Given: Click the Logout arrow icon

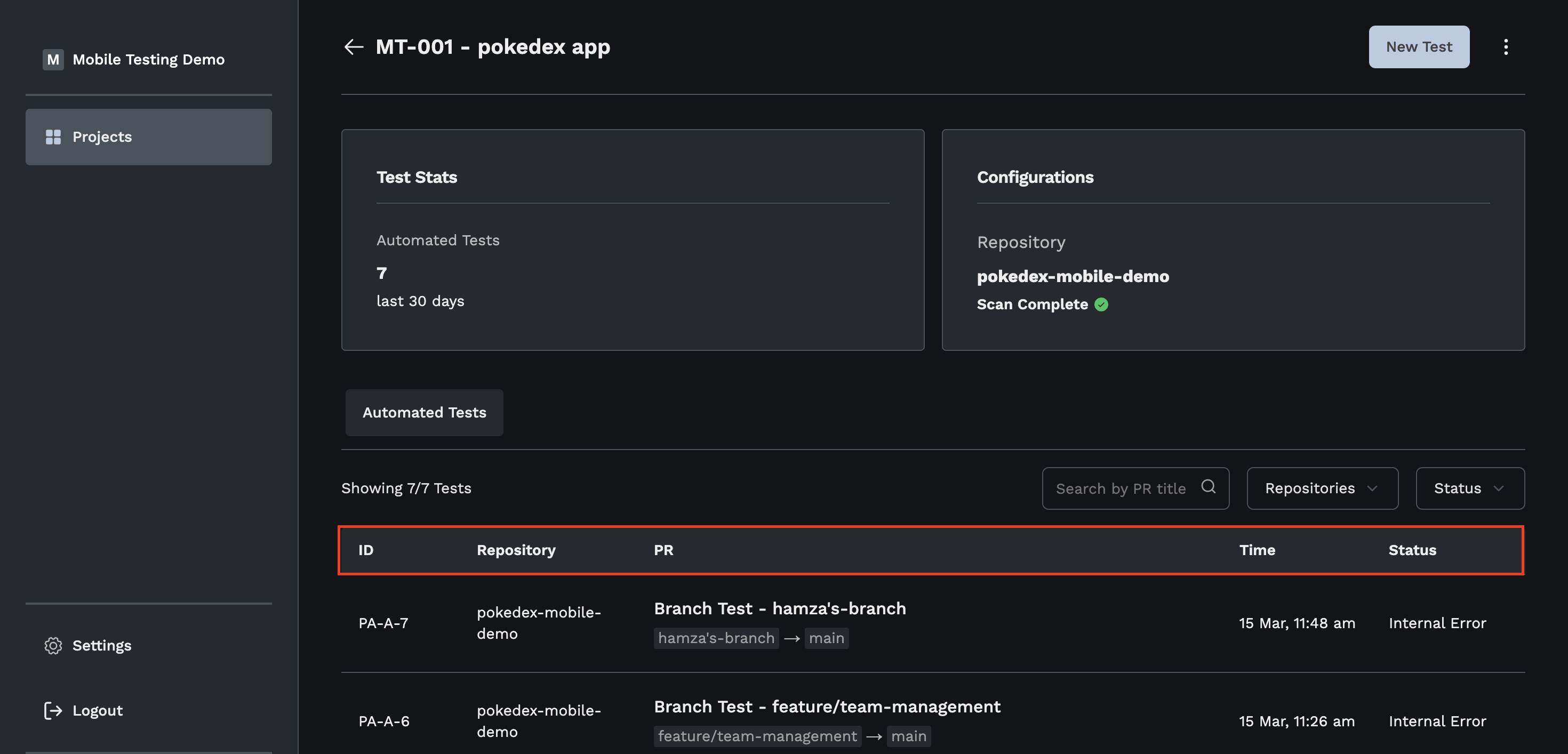Looking at the screenshot, I should (53, 710).
